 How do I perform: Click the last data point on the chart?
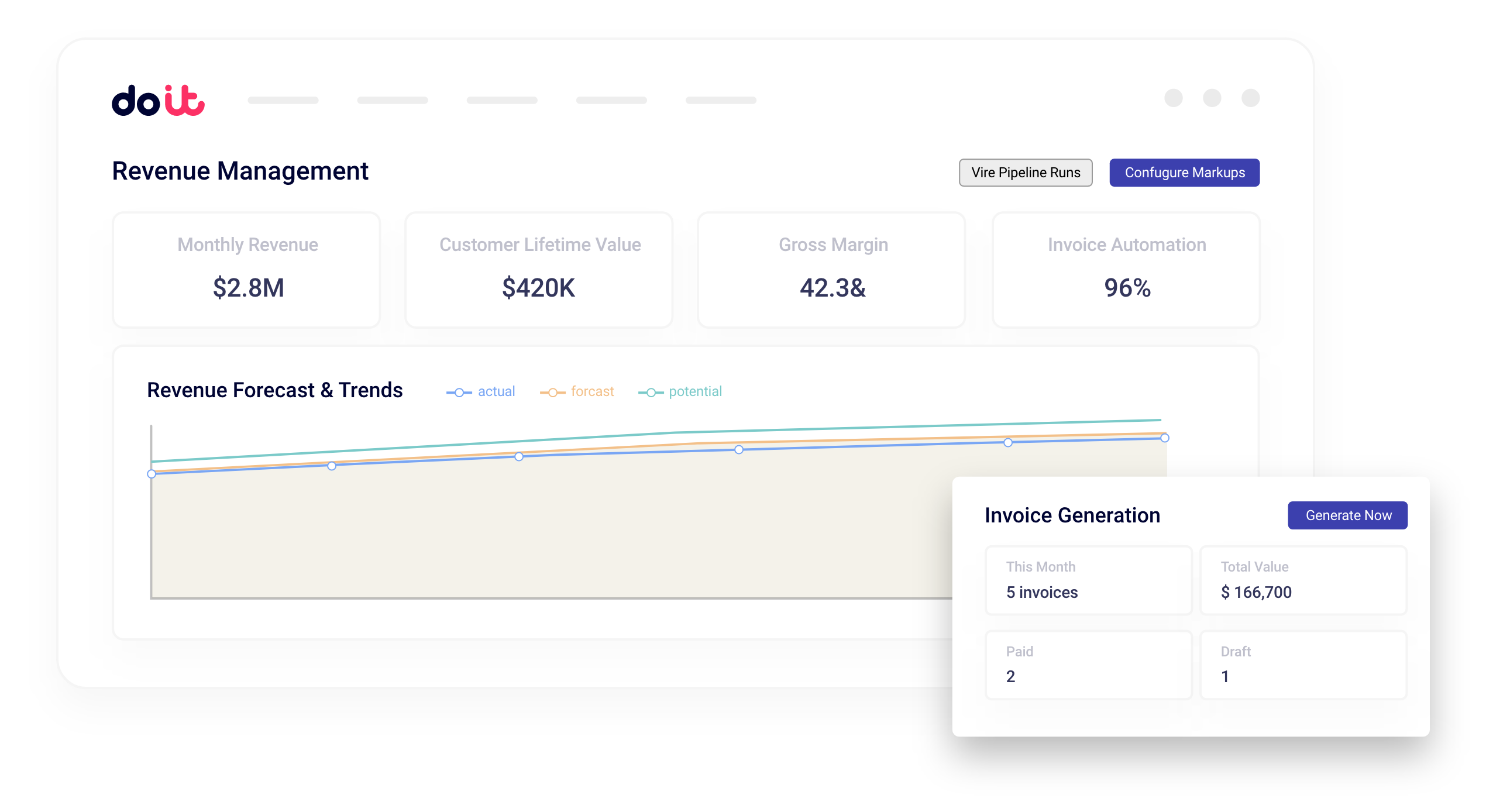point(1165,438)
